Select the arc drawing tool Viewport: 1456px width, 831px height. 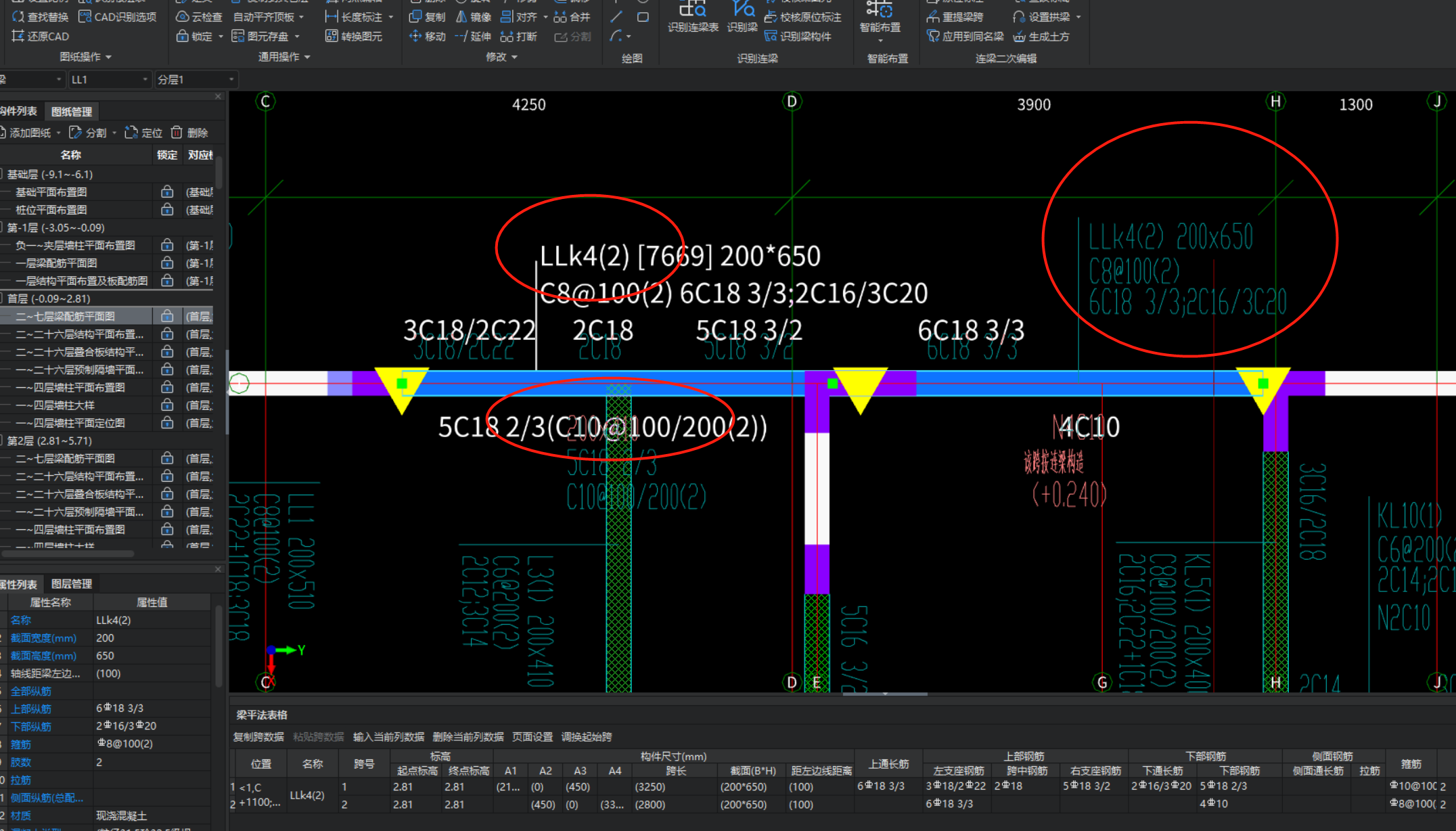point(616,36)
